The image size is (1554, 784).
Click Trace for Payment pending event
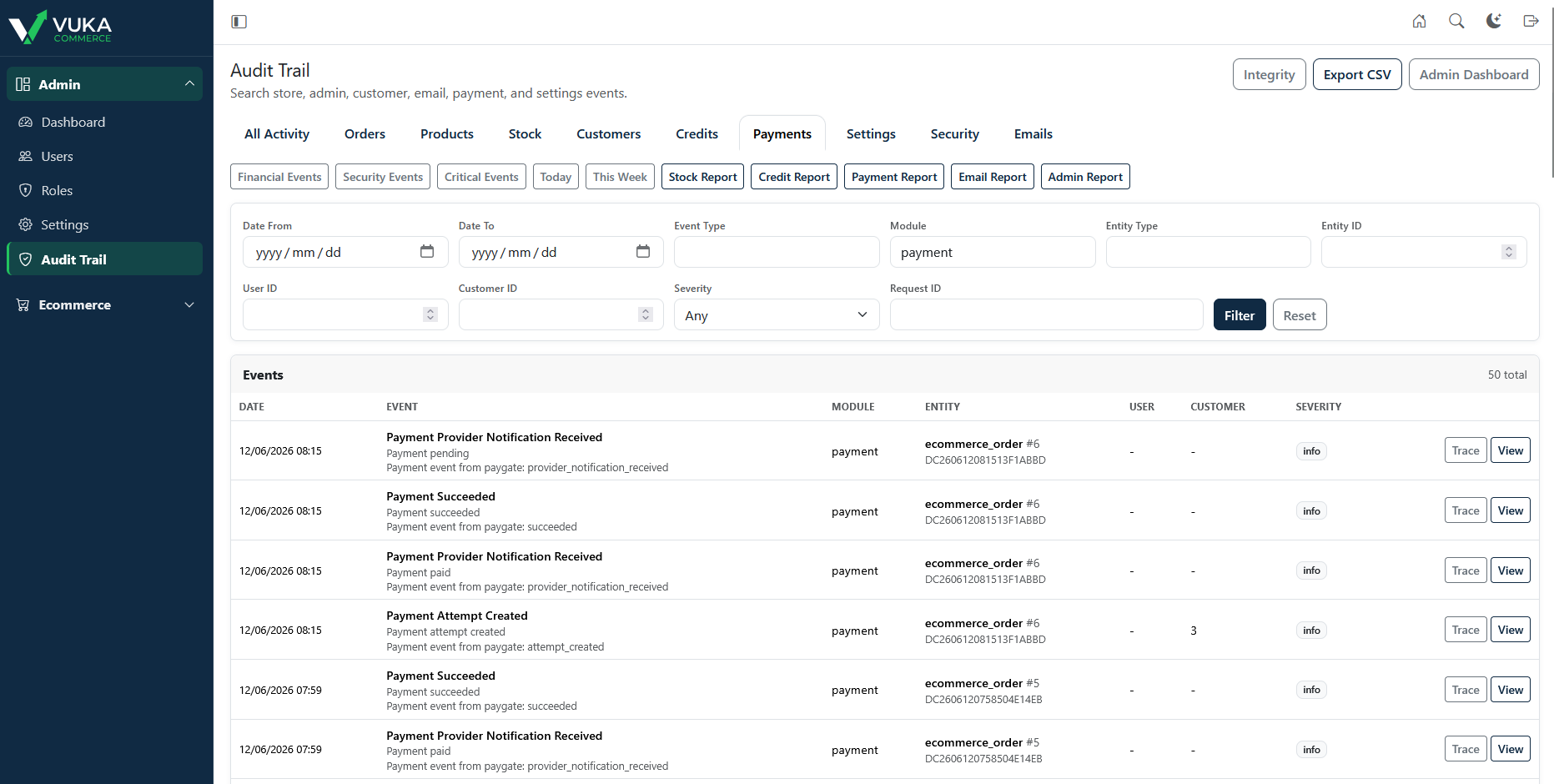click(1466, 450)
